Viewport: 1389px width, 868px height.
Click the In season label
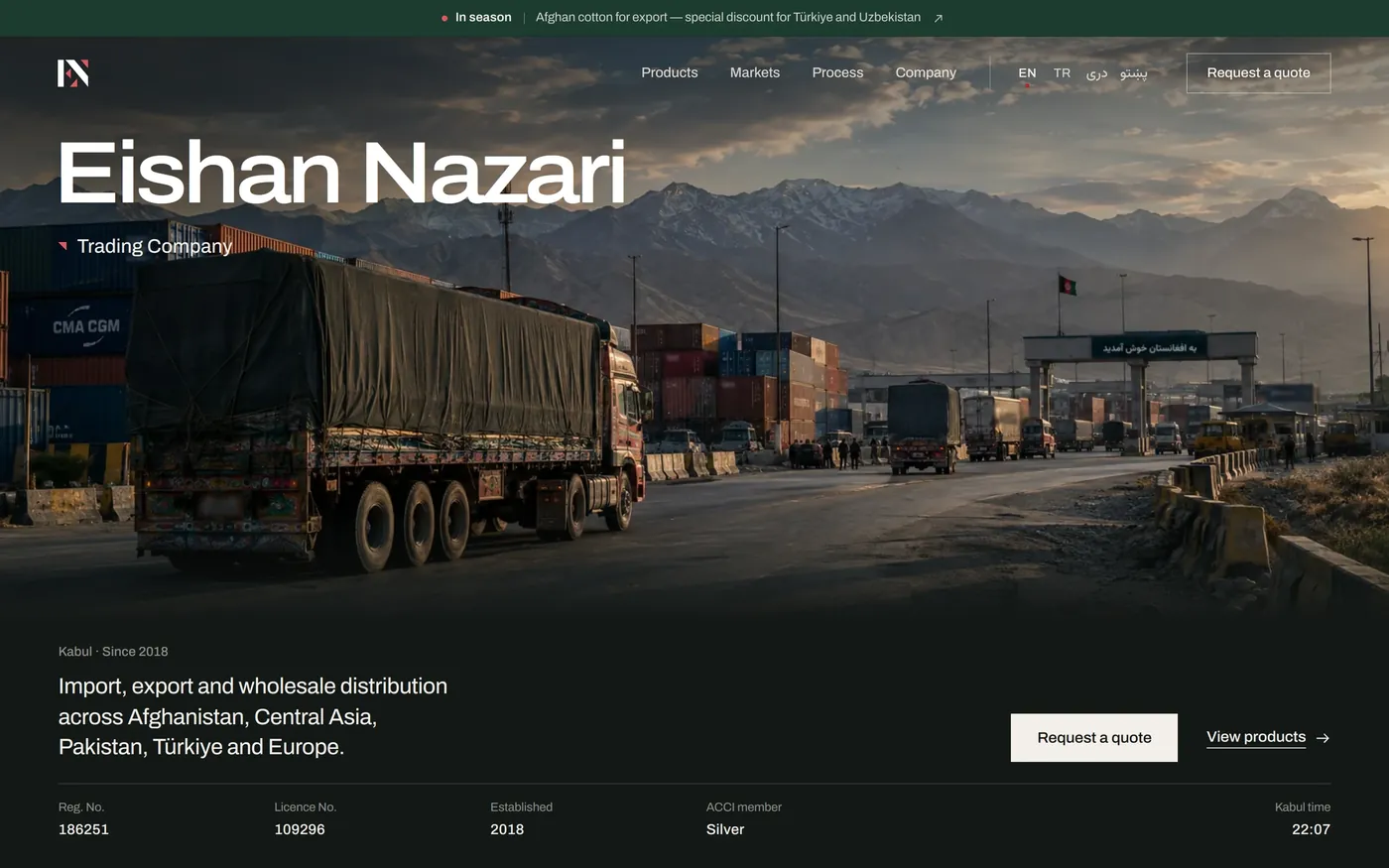click(x=483, y=18)
